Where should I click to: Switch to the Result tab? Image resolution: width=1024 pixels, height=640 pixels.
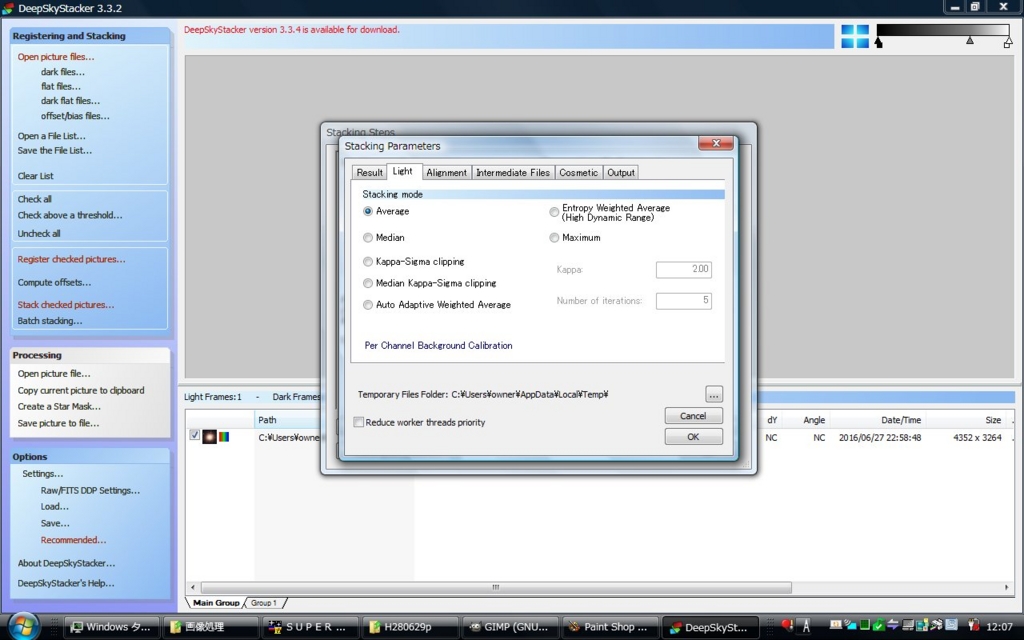(369, 172)
